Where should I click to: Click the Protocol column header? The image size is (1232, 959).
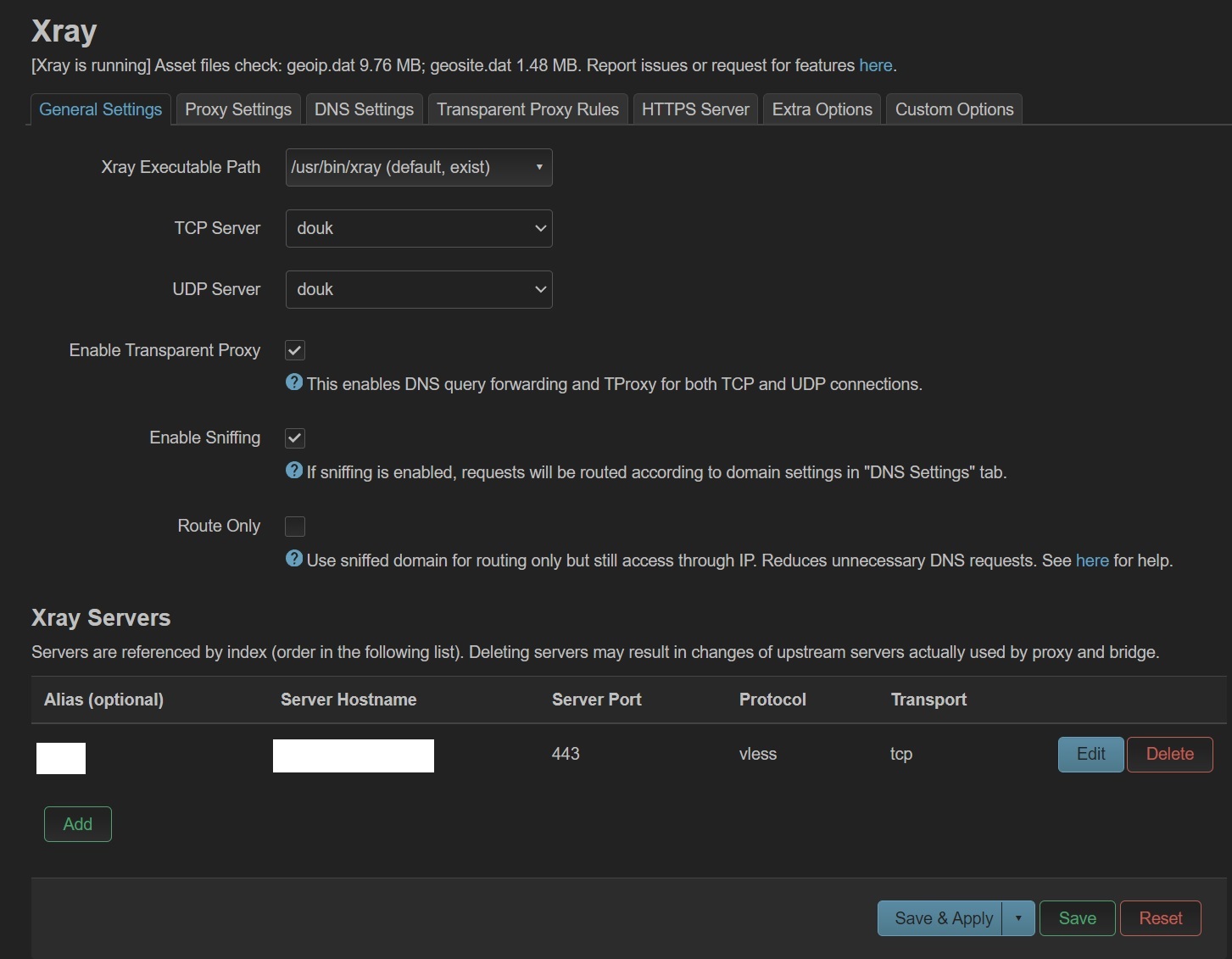(x=772, y=700)
